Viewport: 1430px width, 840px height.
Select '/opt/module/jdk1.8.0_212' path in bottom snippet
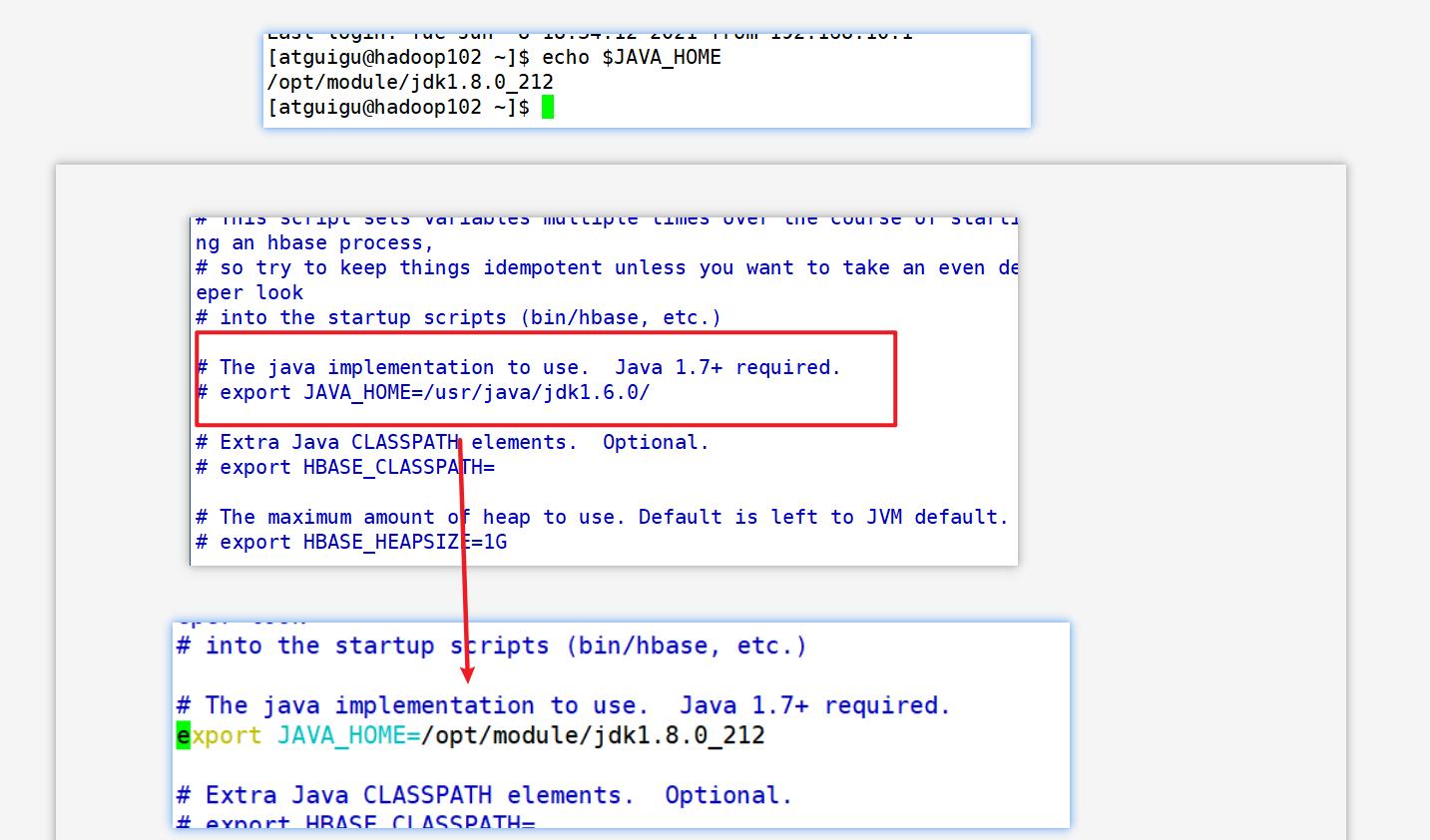click(x=593, y=736)
